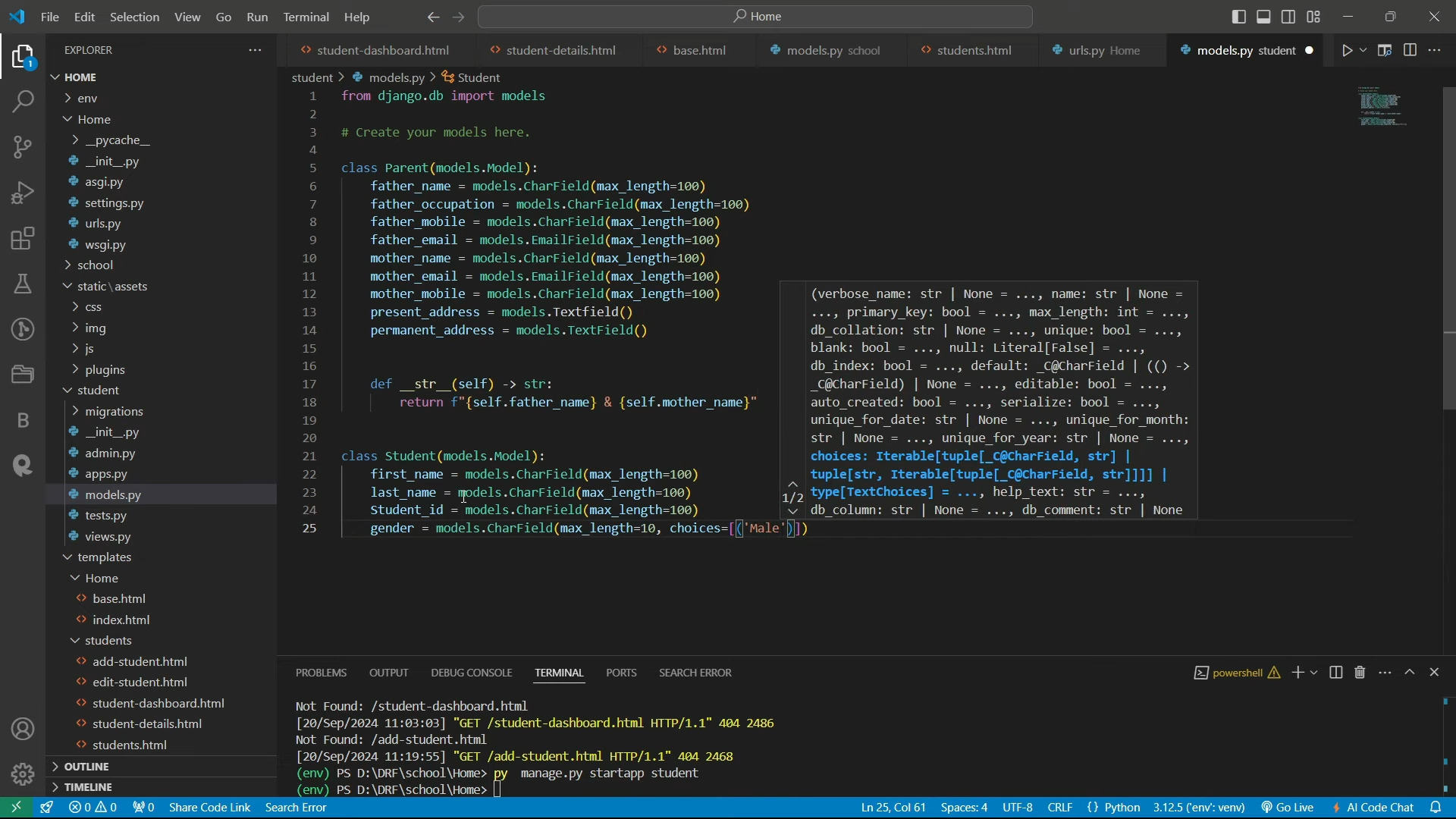The height and width of the screenshot is (819, 1456).
Task: Toggle secondary side bar visibility
Action: 1289,17
